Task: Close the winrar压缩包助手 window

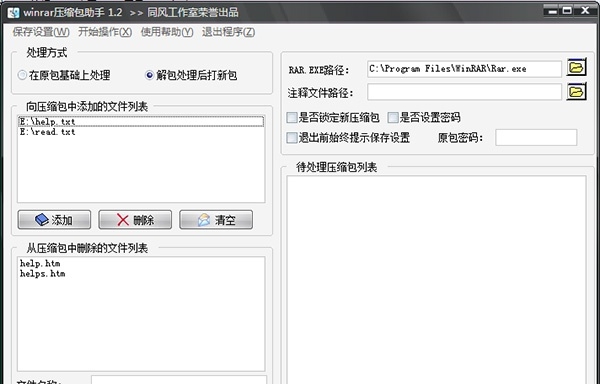Action: point(585,11)
